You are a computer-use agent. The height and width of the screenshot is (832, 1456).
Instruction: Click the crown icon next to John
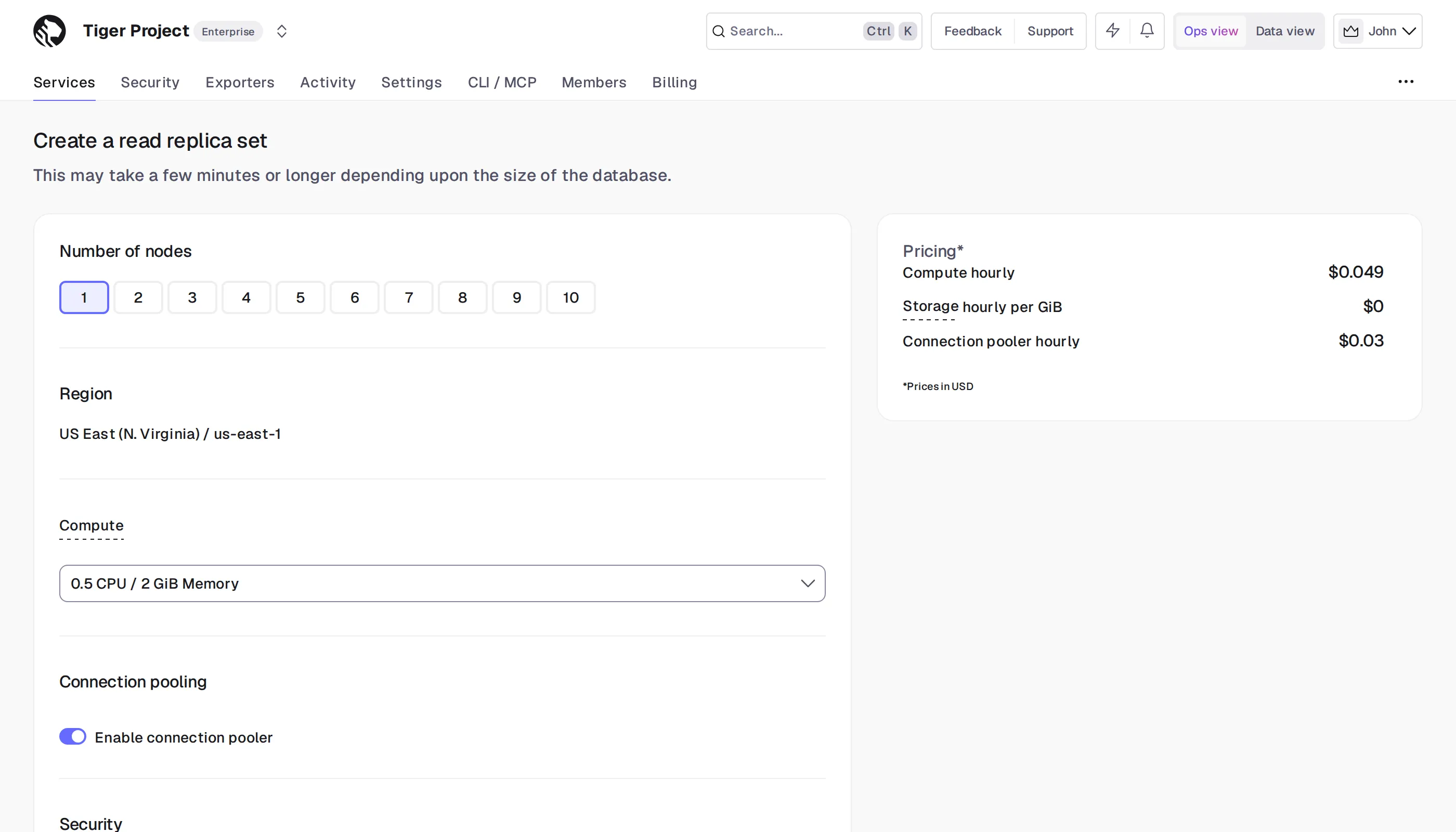1351,31
